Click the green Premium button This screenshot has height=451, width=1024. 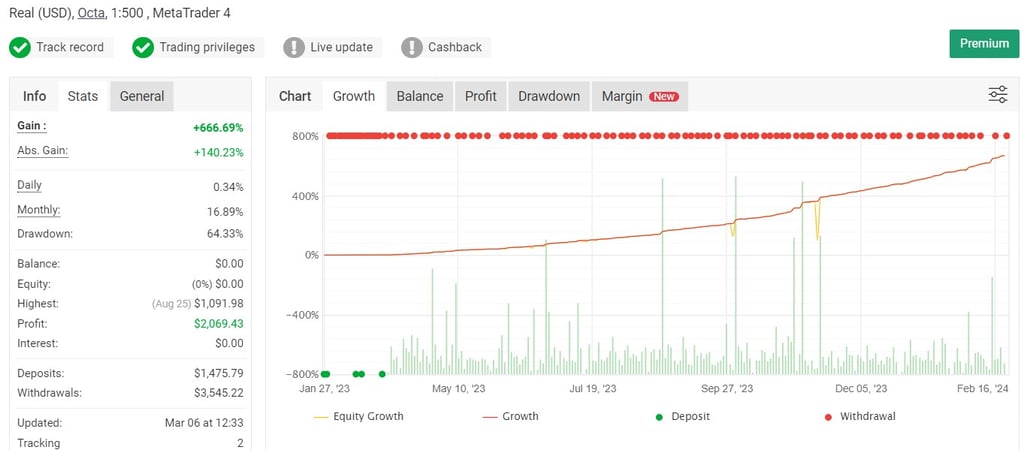984,44
